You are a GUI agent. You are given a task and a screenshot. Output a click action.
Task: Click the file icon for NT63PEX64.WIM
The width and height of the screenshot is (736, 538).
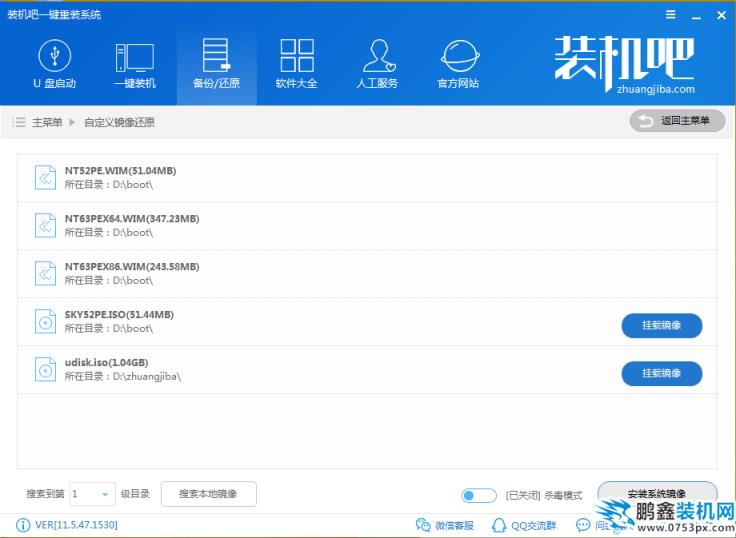click(45, 225)
